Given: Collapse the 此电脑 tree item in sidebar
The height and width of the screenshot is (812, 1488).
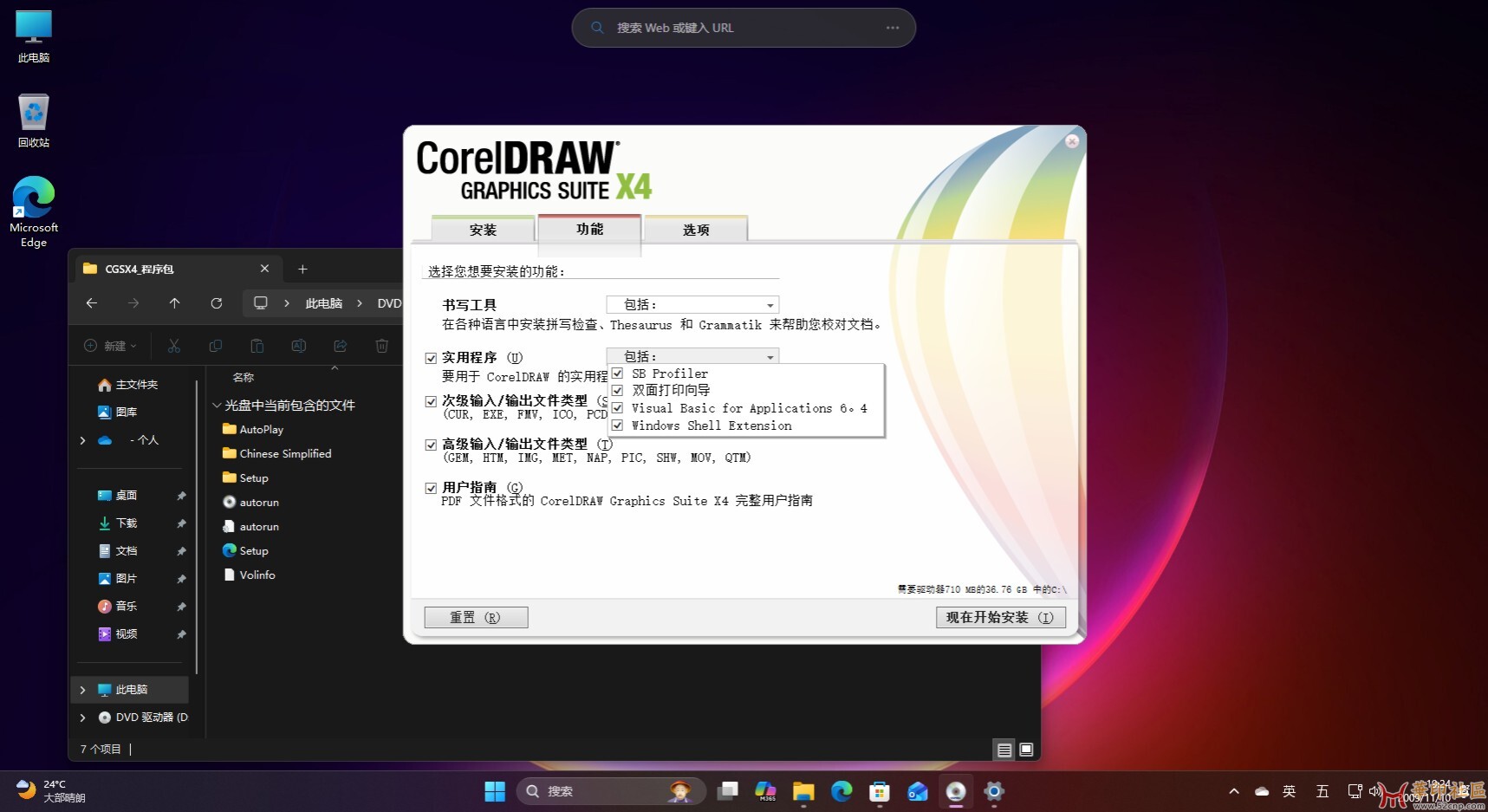Looking at the screenshot, I should [82, 689].
